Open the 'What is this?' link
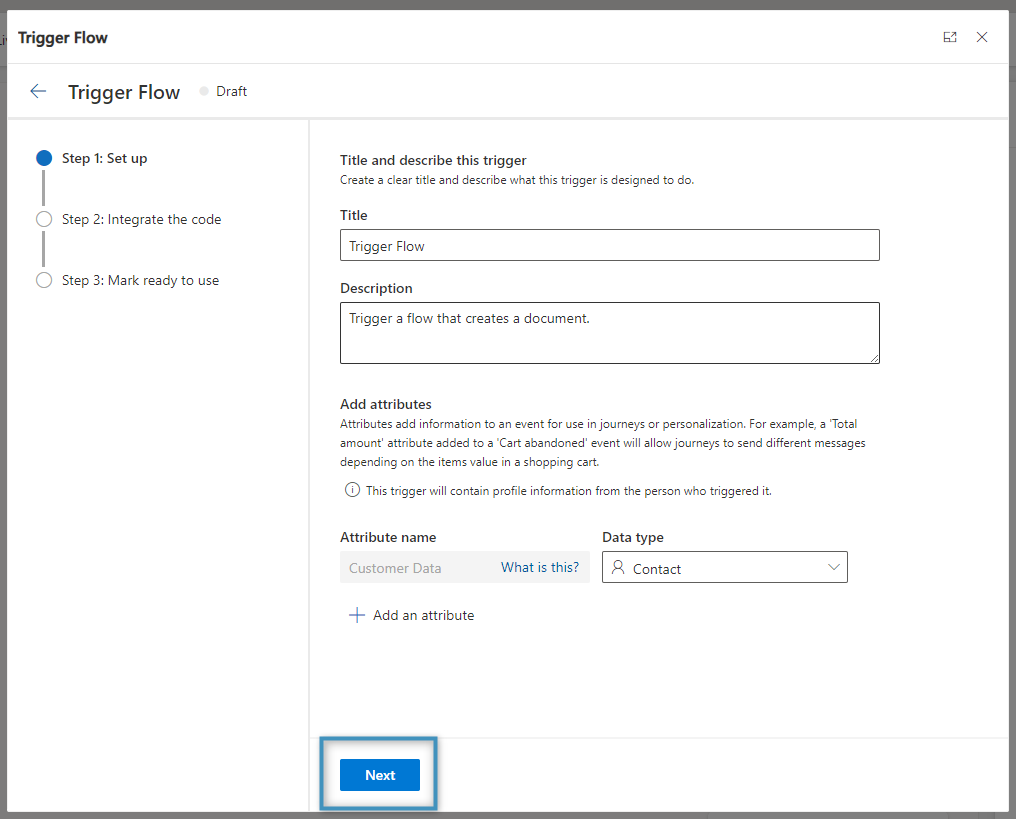1016x819 pixels. coord(540,568)
